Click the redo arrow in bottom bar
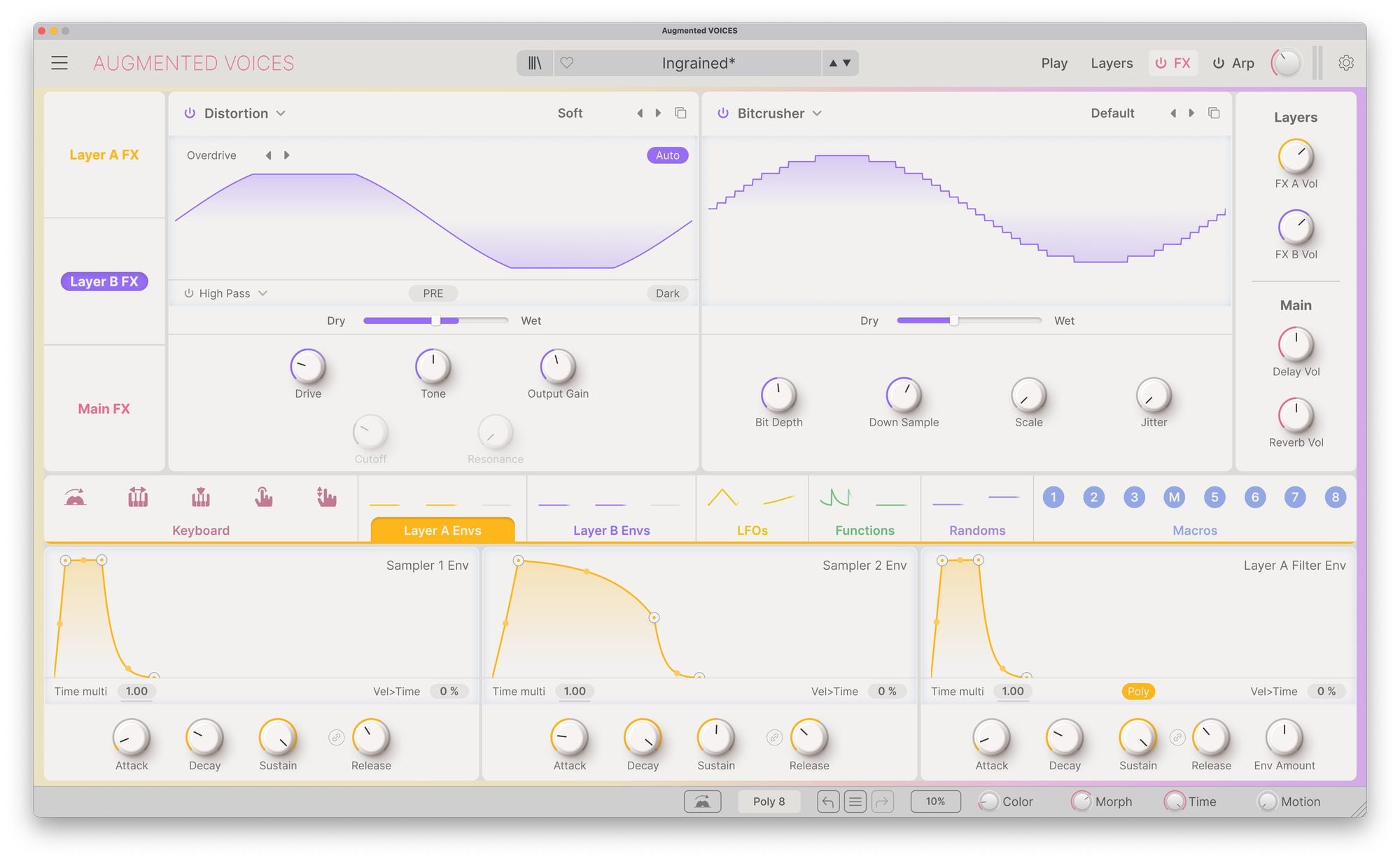1400x861 pixels. [x=882, y=801]
